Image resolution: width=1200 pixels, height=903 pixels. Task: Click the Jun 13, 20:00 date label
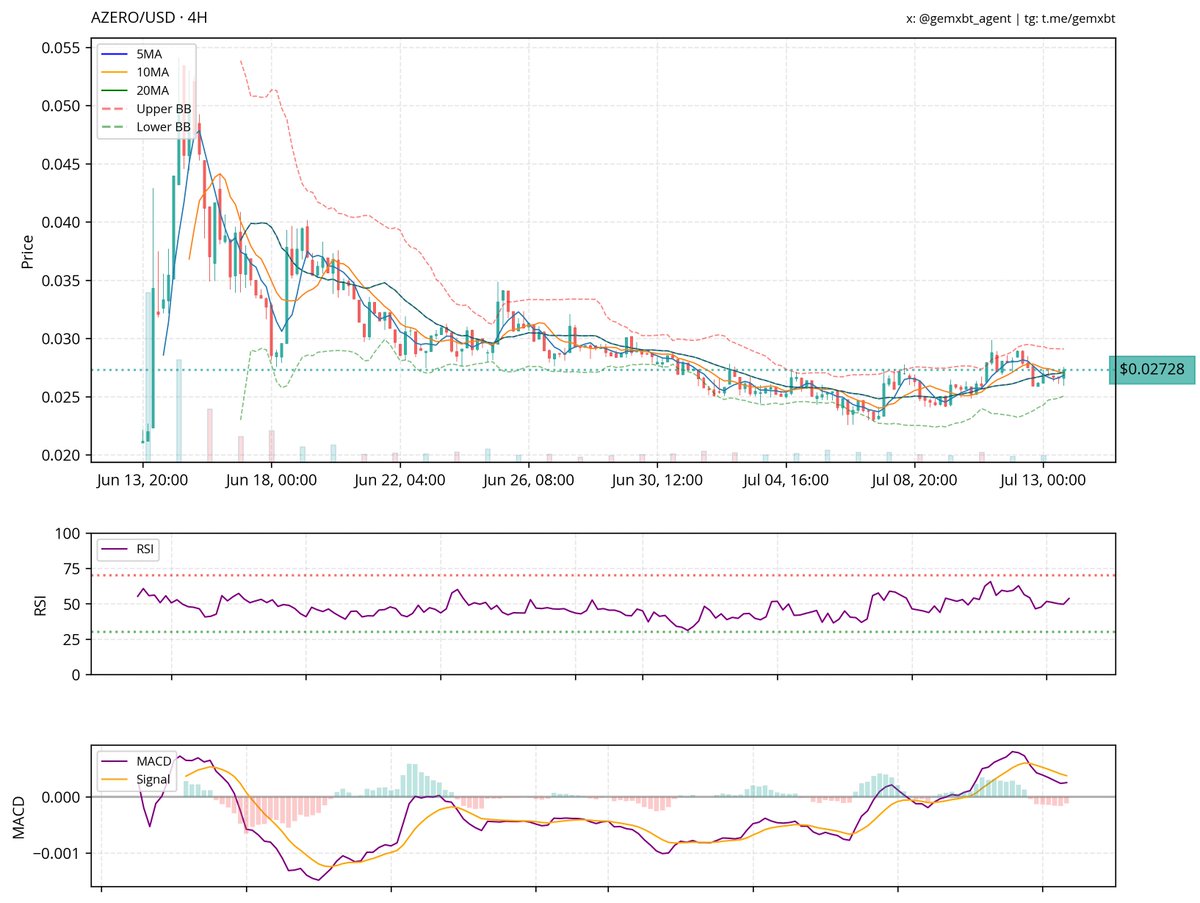tap(143, 480)
